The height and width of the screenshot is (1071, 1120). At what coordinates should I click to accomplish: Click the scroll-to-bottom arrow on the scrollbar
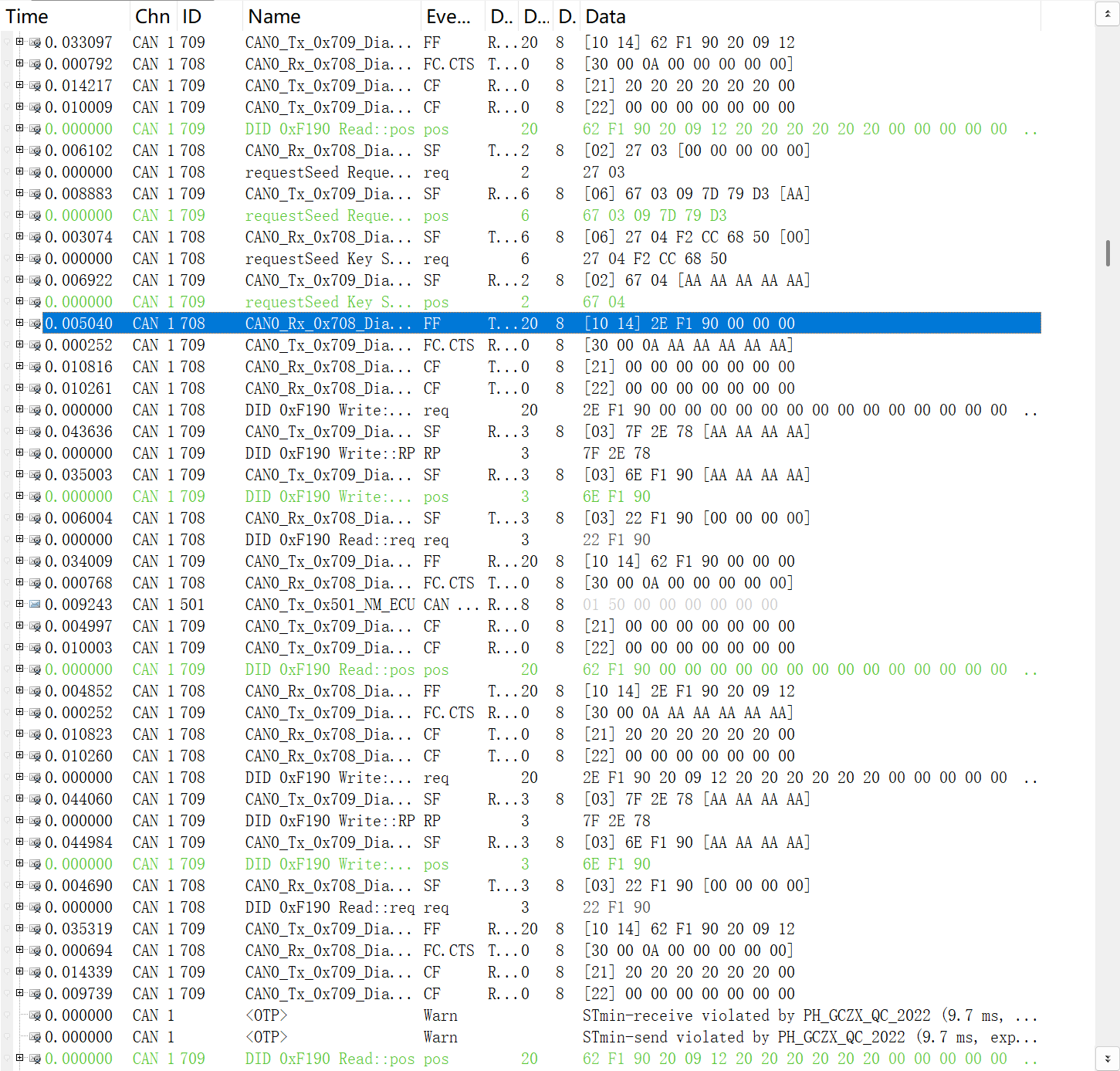point(1108,1059)
